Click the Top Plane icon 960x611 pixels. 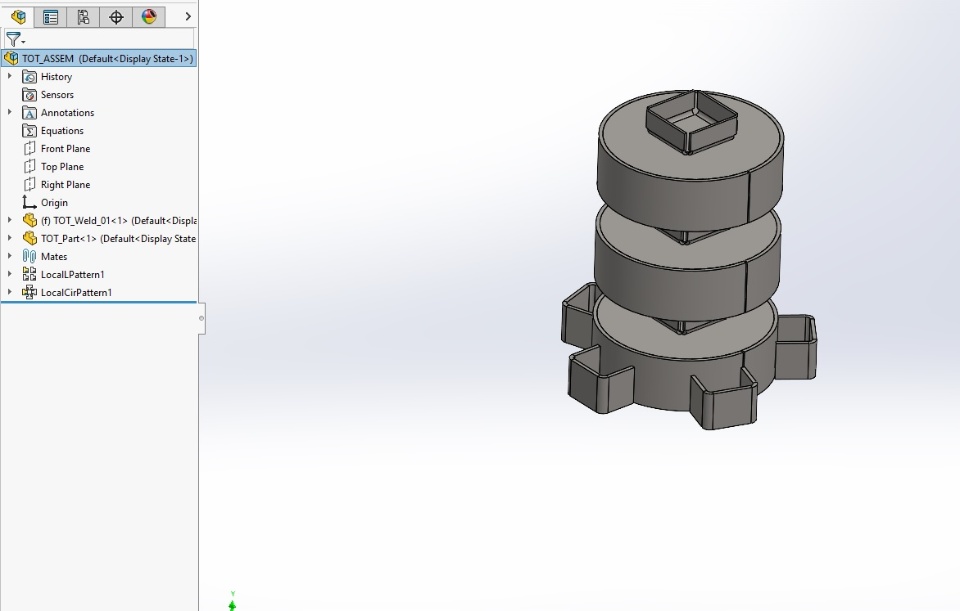pos(29,166)
